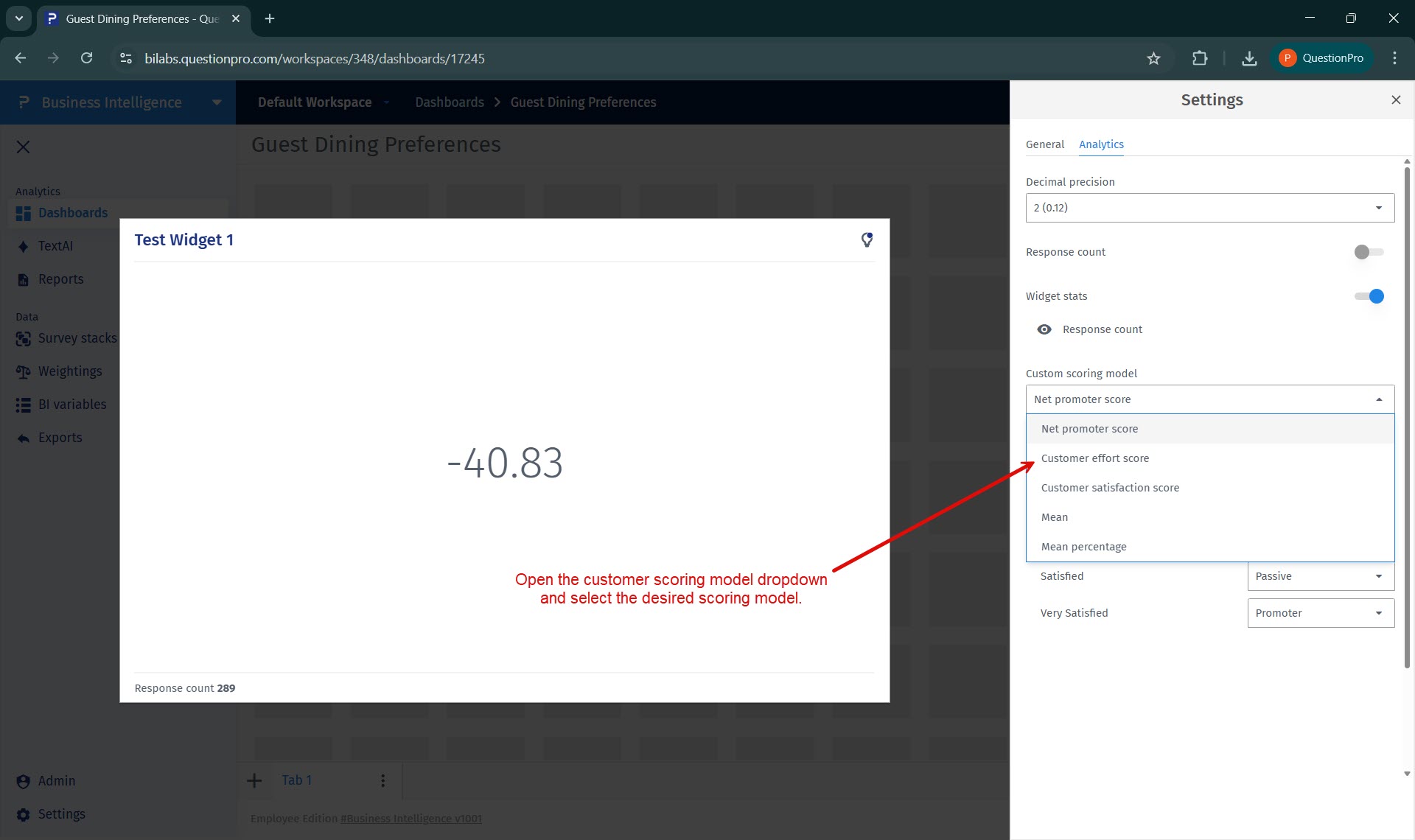Open the Very Satisfied Promoter dropdown
This screenshot has width=1415, height=840.
tap(1320, 613)
